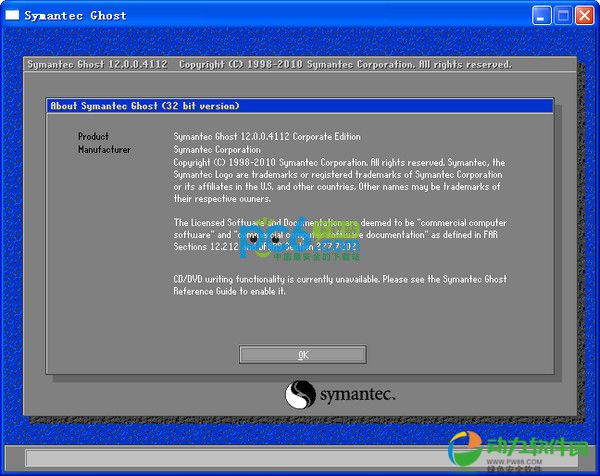The height and width of the screenshot is (476, 600).
Task: Click the Symantec circular logo icon
Action: point(301,395)
